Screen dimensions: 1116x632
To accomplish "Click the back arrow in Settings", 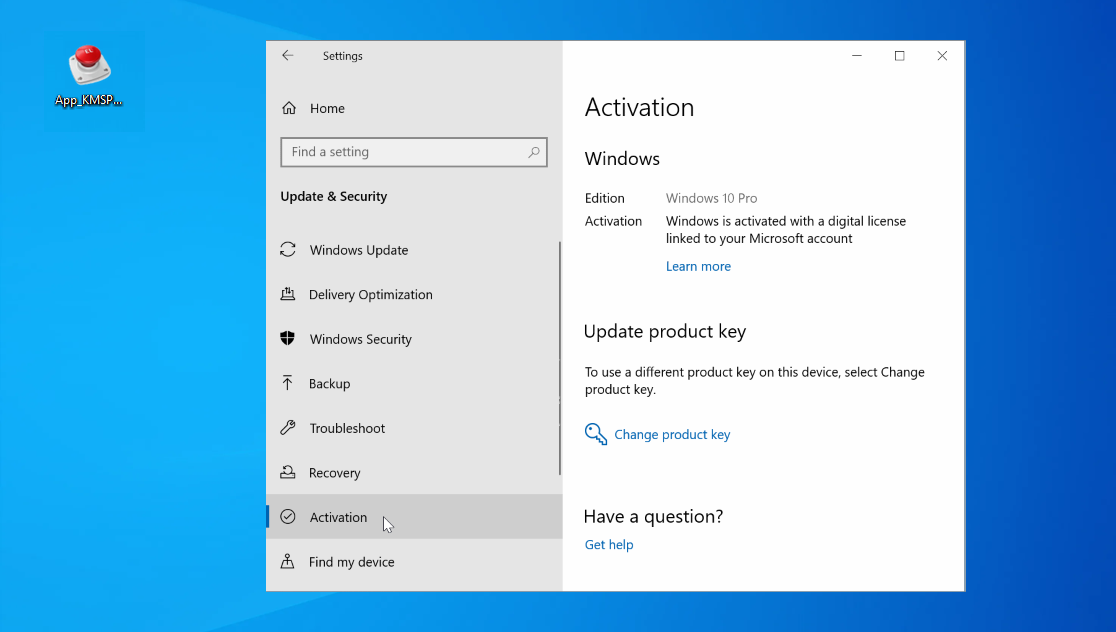I will click(x=288, y=56).
